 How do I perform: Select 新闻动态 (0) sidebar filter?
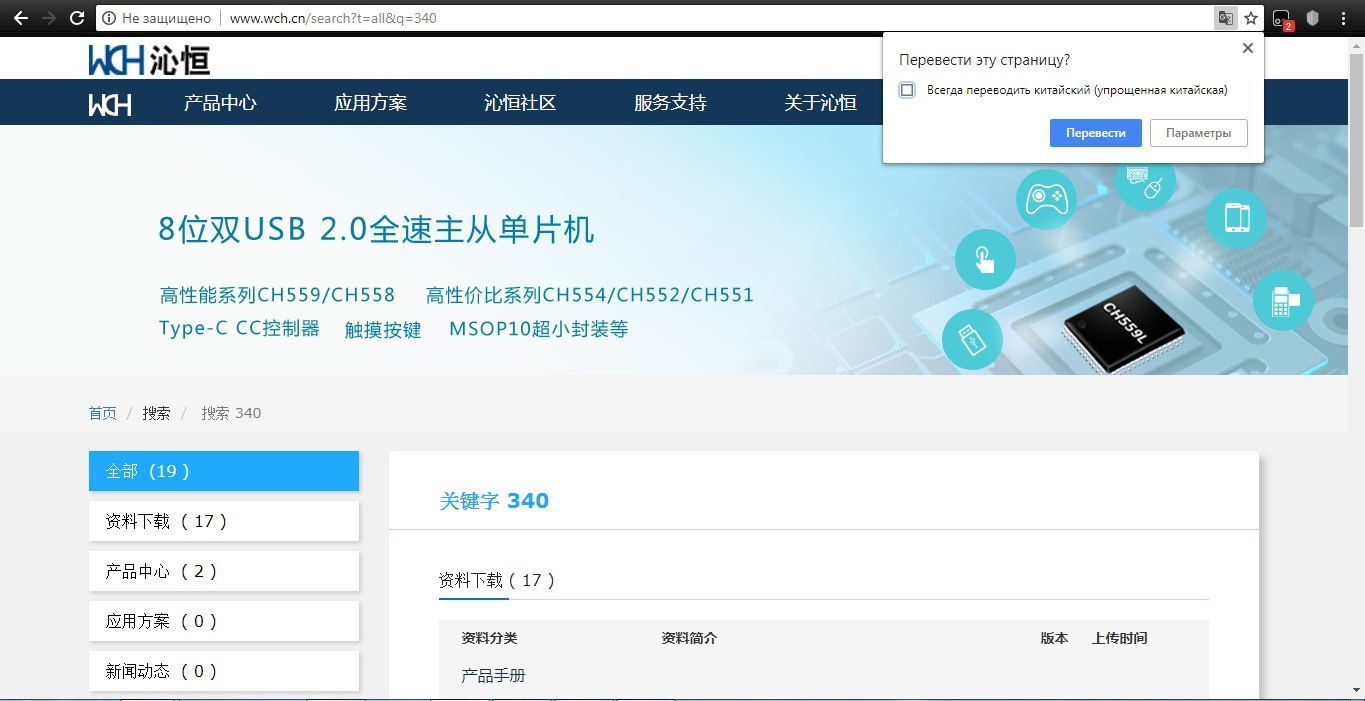[x=224, y=671]
